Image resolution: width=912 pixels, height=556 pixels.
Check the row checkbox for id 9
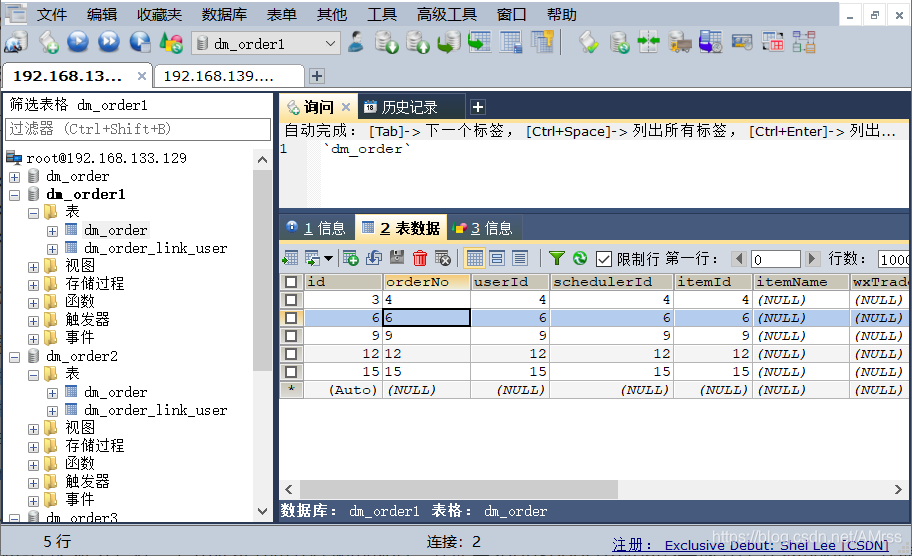(291, 336)
